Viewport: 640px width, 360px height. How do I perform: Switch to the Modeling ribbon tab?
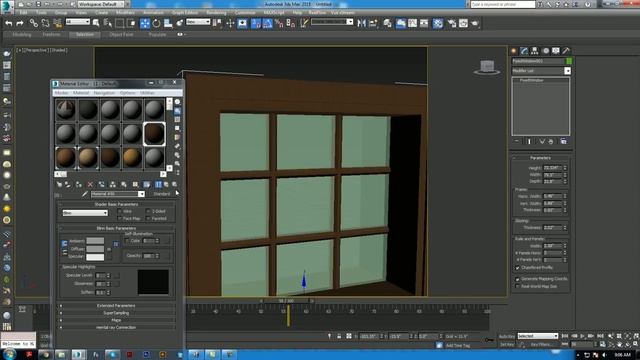pyautogui.click(x=22, y=35)
